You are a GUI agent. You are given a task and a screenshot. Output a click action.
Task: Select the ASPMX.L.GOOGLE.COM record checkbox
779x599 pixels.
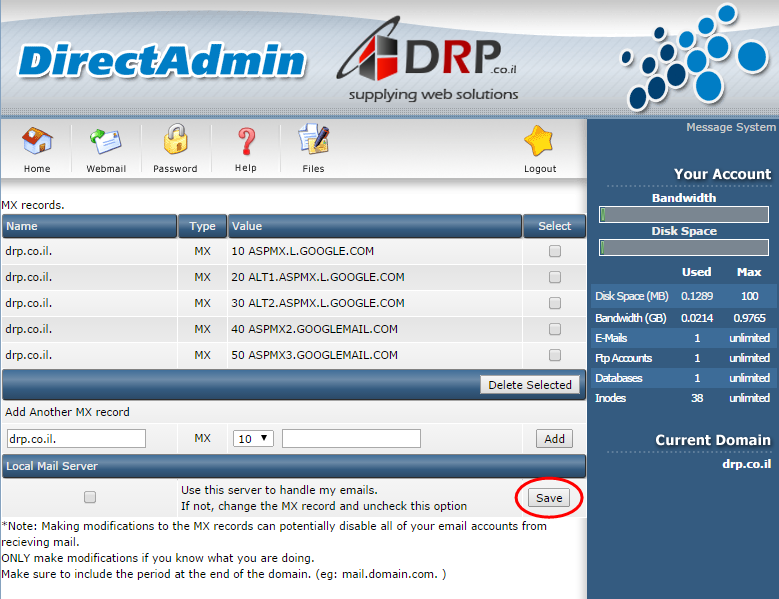coord(555,252)
